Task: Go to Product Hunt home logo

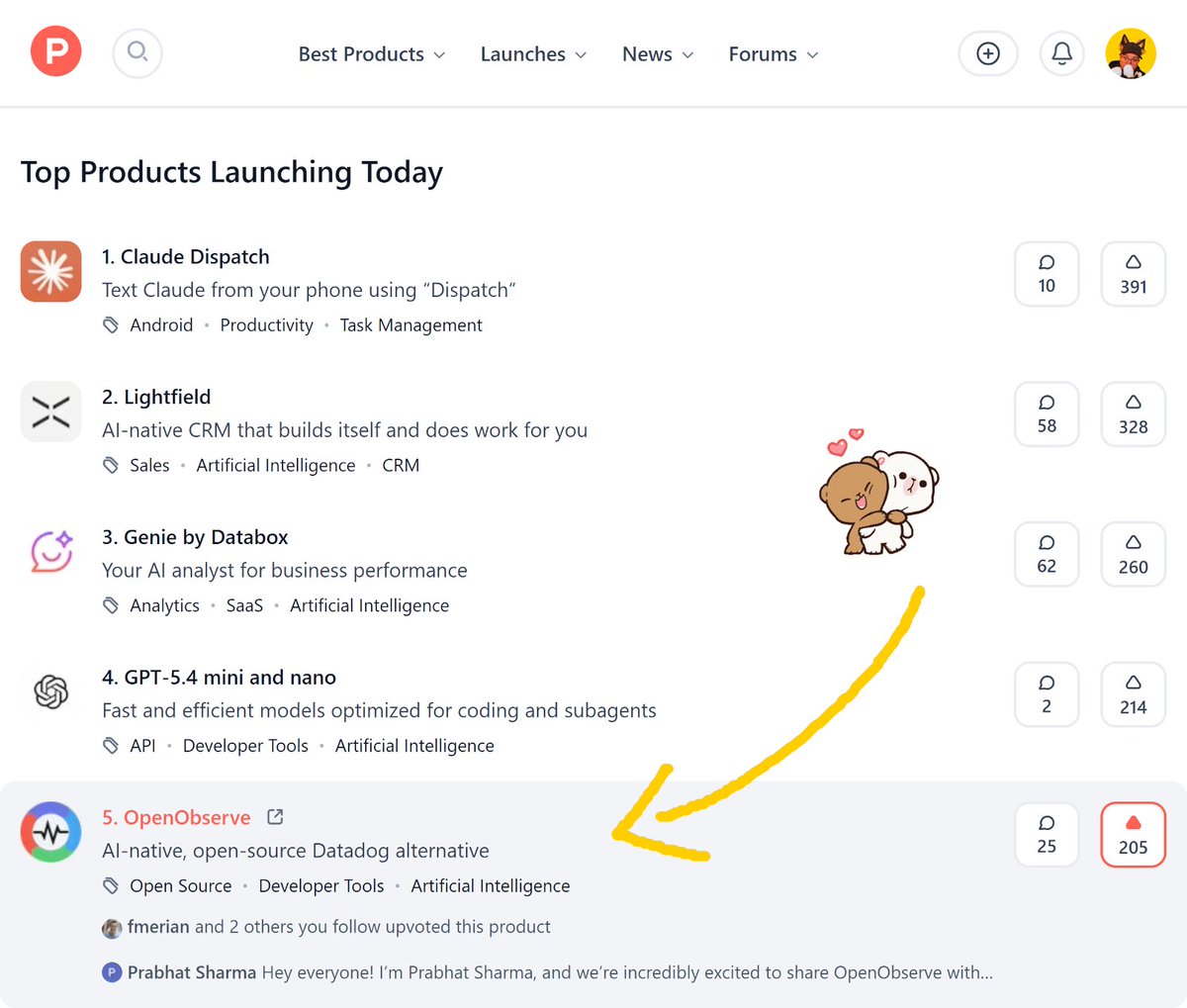Action: [56, 51]
